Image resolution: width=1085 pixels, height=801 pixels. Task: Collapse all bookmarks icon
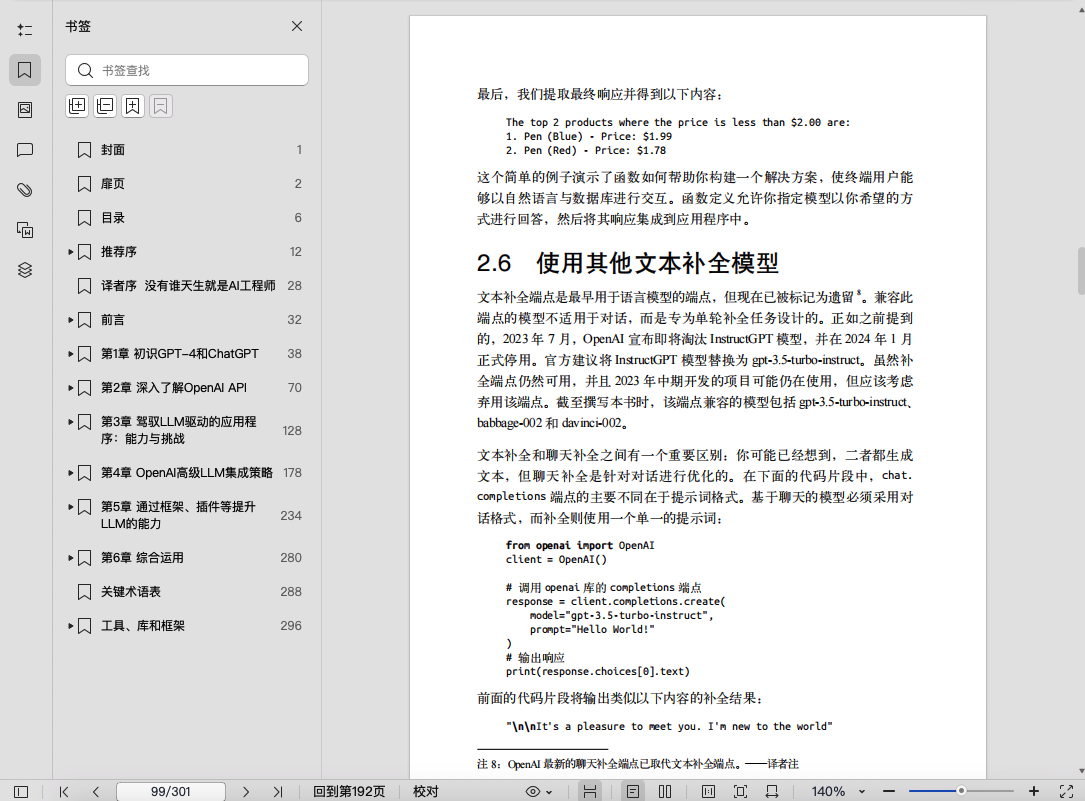tap(105, 106)
